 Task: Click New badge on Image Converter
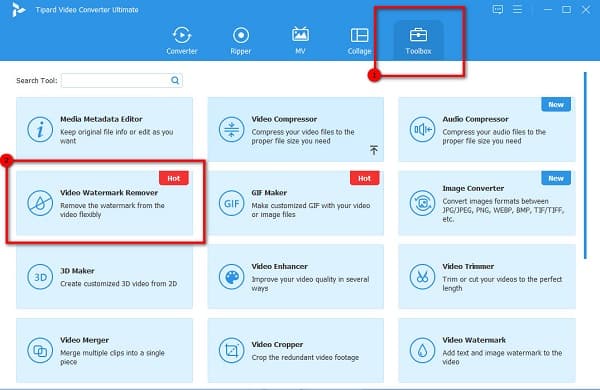(556, 178)
